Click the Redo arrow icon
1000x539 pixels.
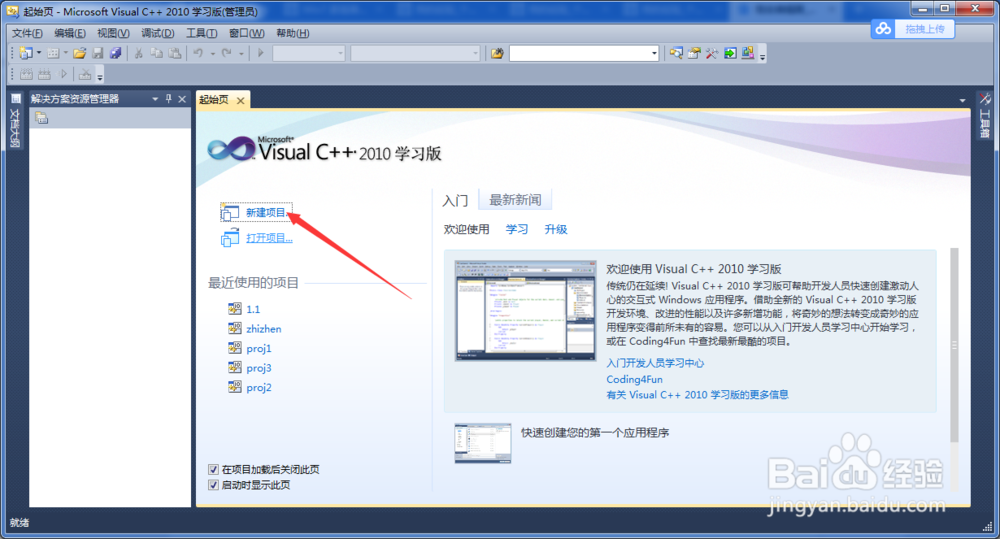pos(226,54)
